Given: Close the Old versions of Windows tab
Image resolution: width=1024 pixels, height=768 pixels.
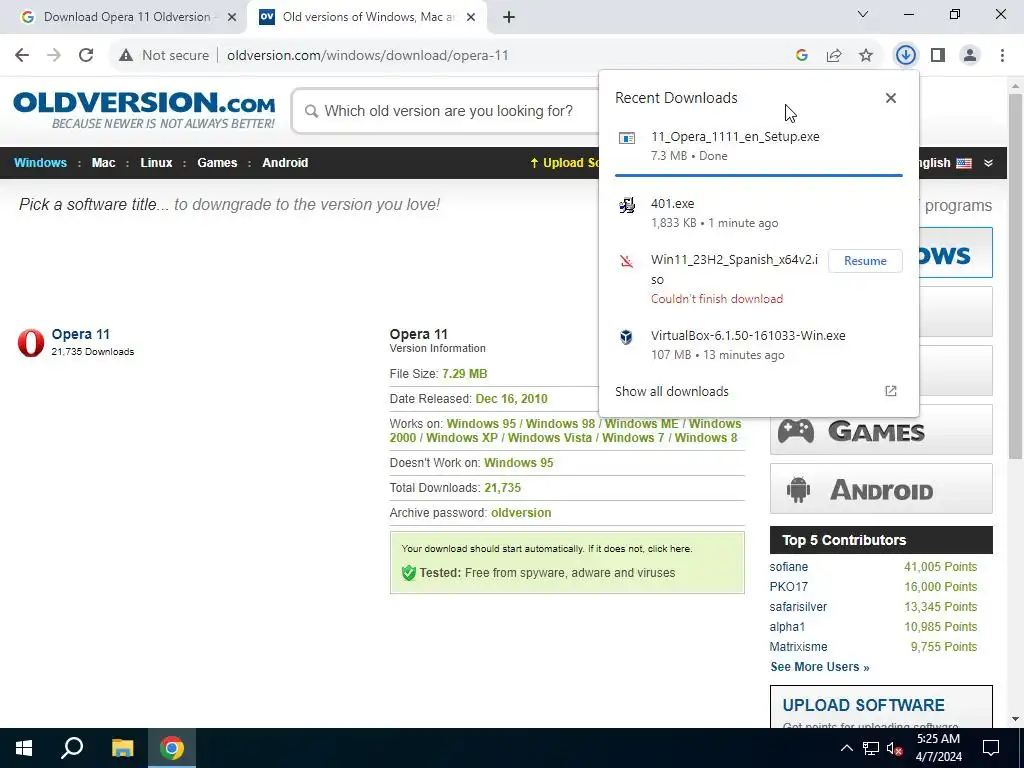Looking at the screenshot, I should [x=471, y=17].
